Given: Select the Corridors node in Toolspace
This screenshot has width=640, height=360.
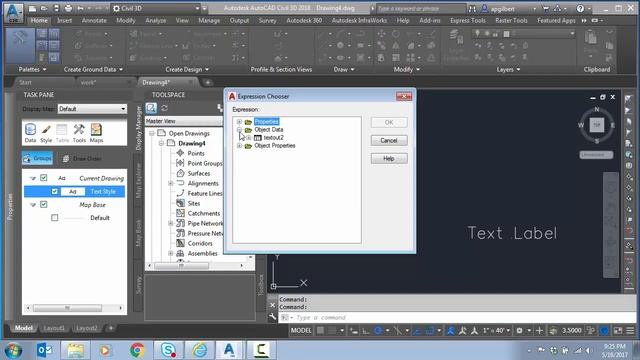Looking at the screenshot, I should 200,243.
